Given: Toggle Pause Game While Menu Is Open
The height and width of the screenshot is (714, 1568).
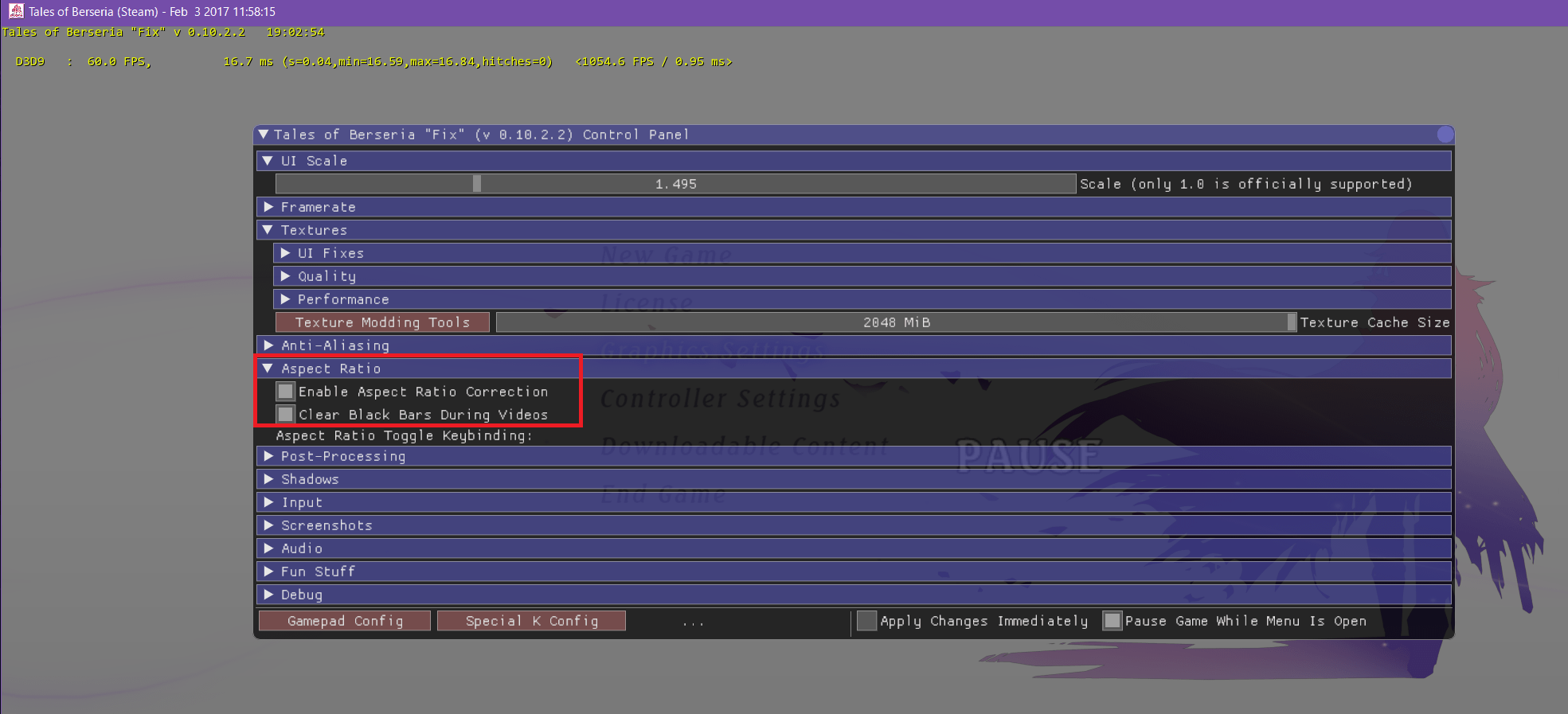Looking at the screenshot, I should click(x=1112, y=621).
